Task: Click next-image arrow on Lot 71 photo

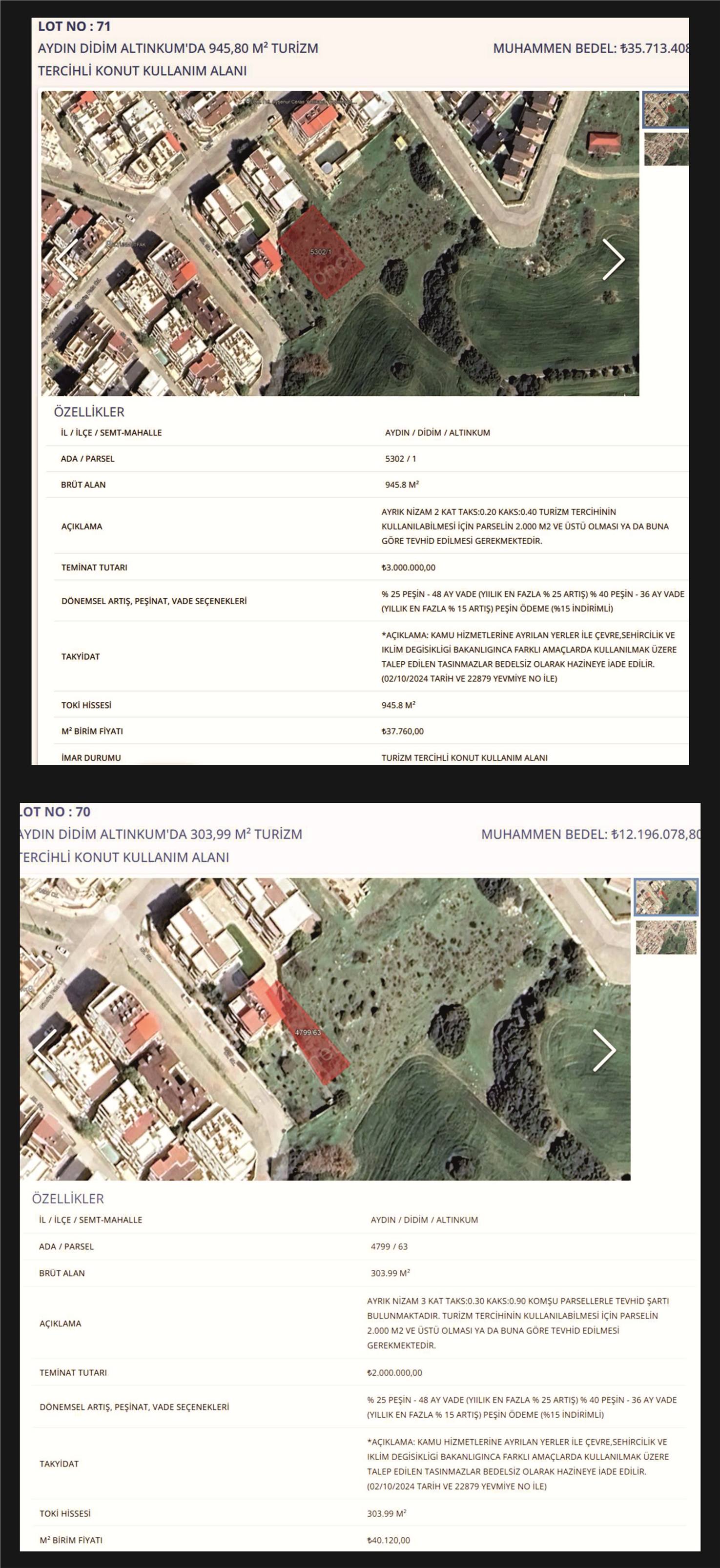Action: (613, 259)
